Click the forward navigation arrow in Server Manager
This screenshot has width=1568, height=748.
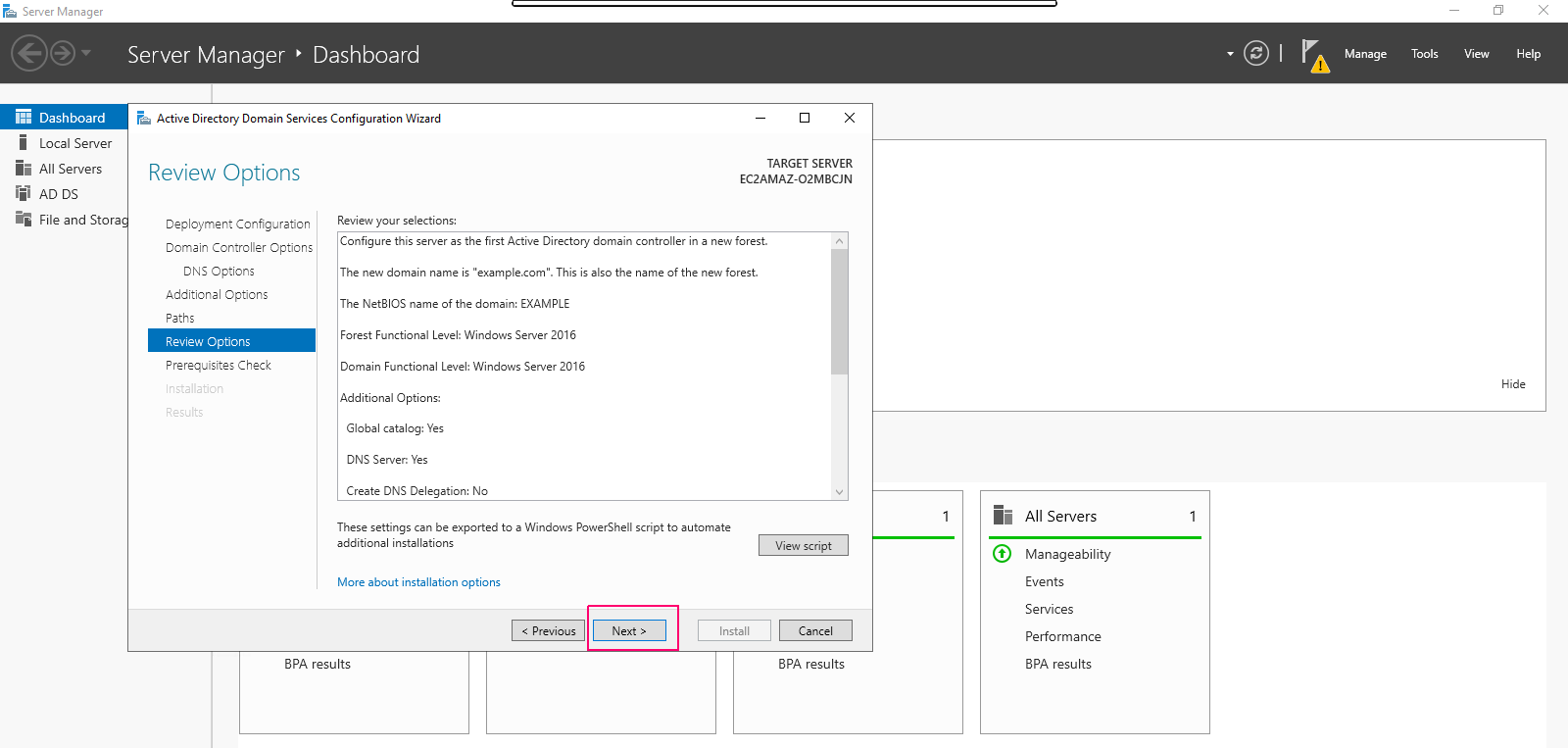63,53
